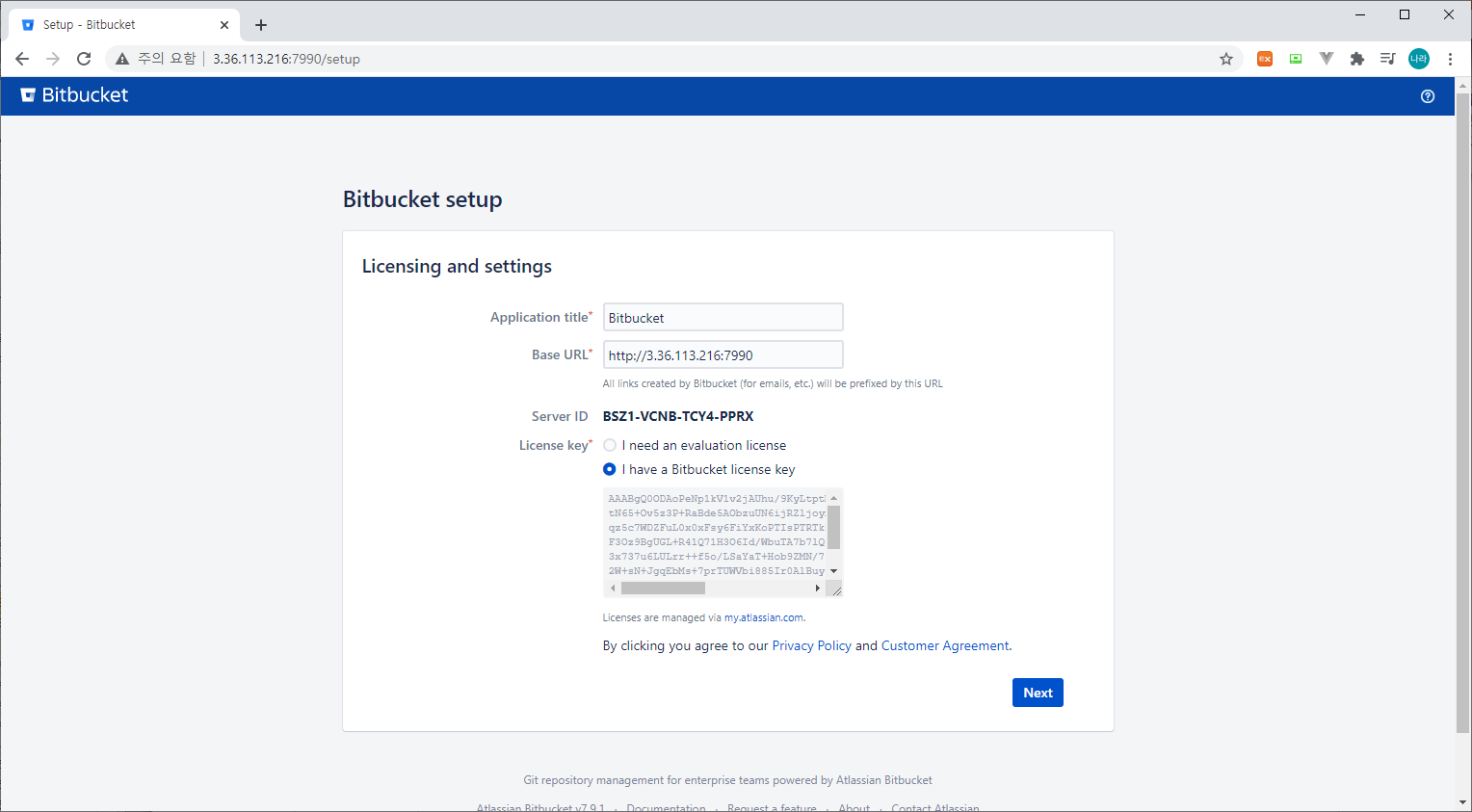This screenshot has height=812, width=1472.
Task: Click the license textarea horizontal scrollbar thumb
Action: click(663, 588)
